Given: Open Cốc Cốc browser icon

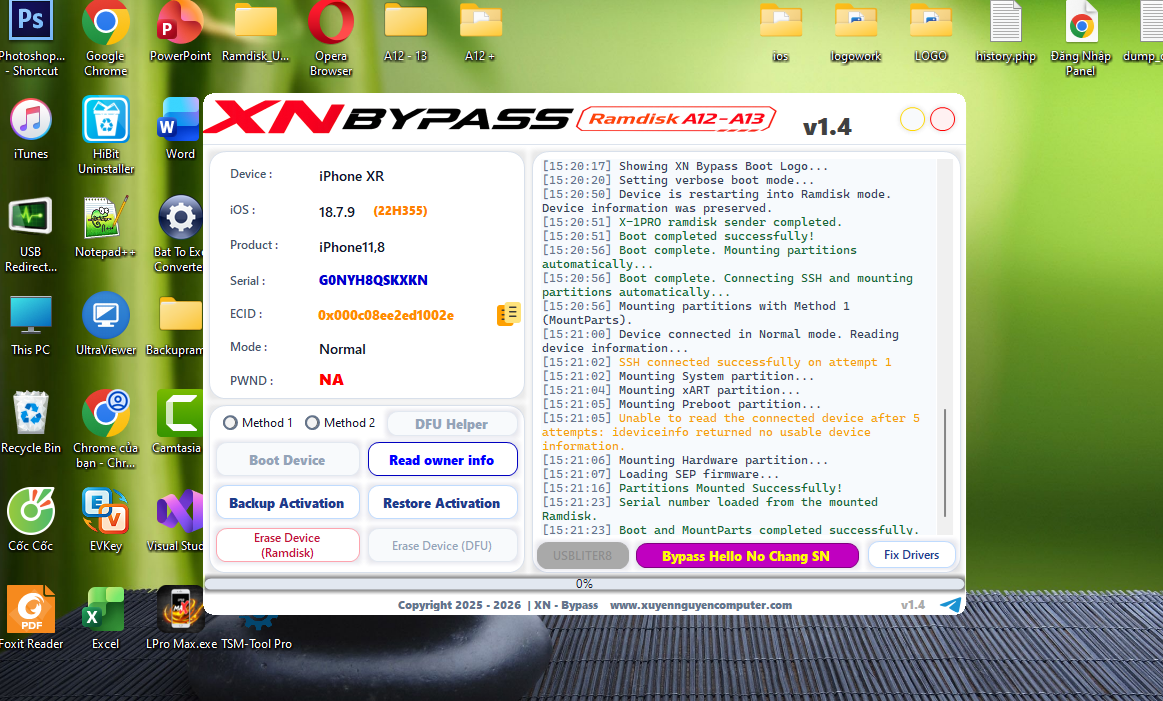Looking at the screenshot, I should coord(30,521).
